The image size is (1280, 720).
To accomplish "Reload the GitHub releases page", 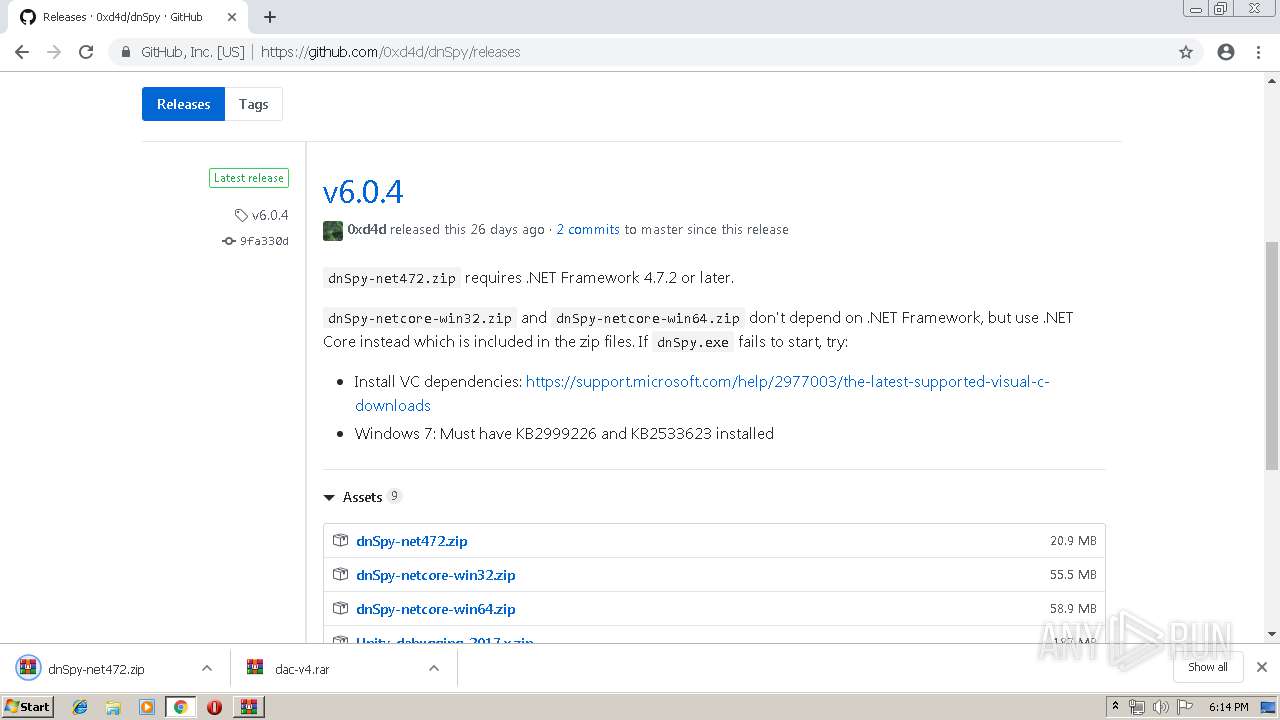I will (x=86, y=52).
